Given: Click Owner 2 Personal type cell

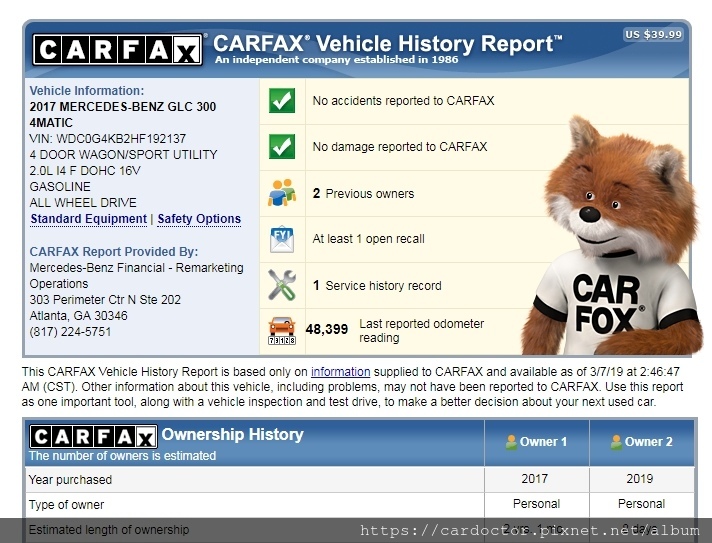Looking at the screenshot, I should point(641,504).
